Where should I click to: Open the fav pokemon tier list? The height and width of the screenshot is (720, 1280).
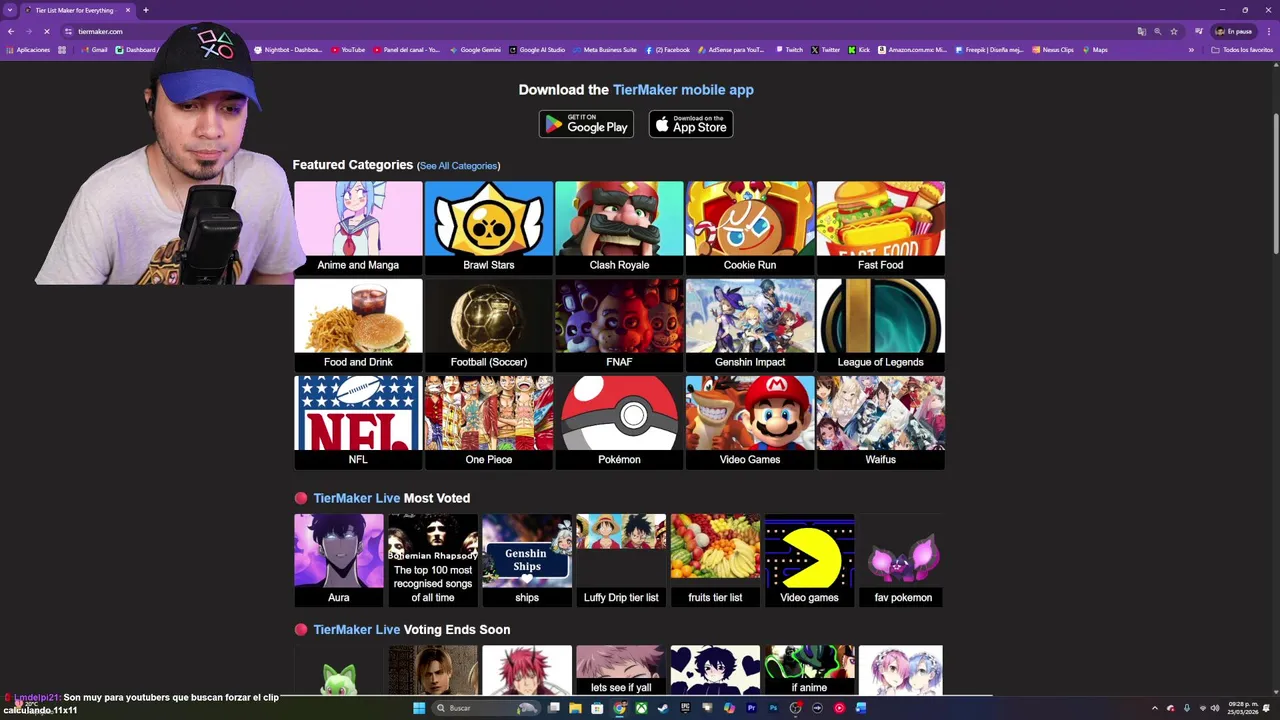click(x=903, y=560)
